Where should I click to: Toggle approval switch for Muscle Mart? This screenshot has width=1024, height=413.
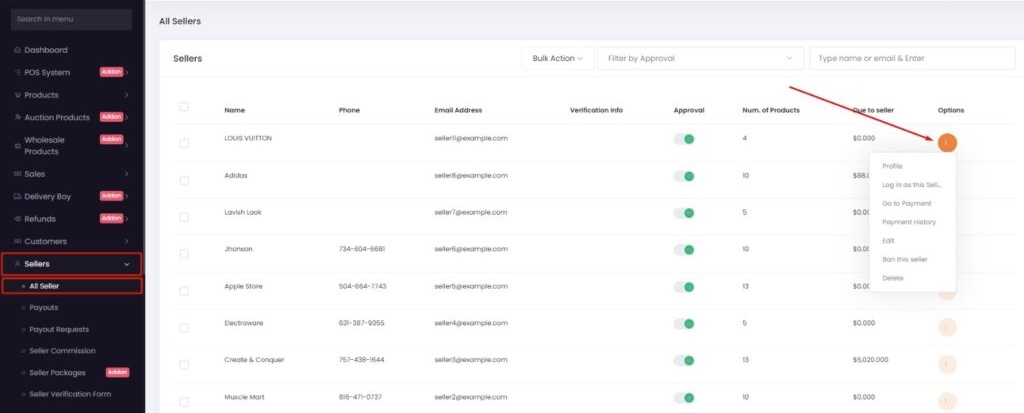coord(684,397)
